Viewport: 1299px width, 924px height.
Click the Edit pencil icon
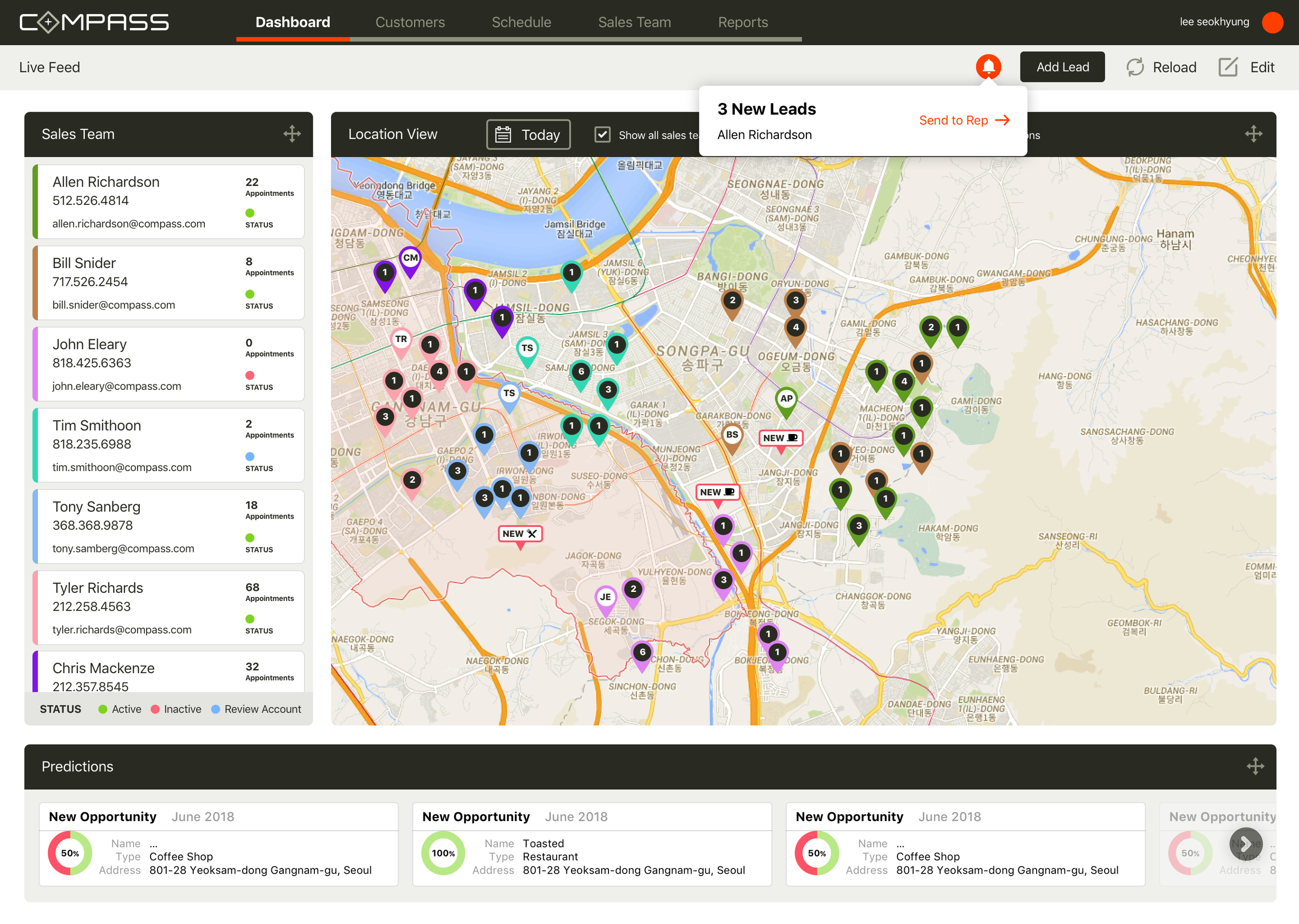click(1228, 67)
